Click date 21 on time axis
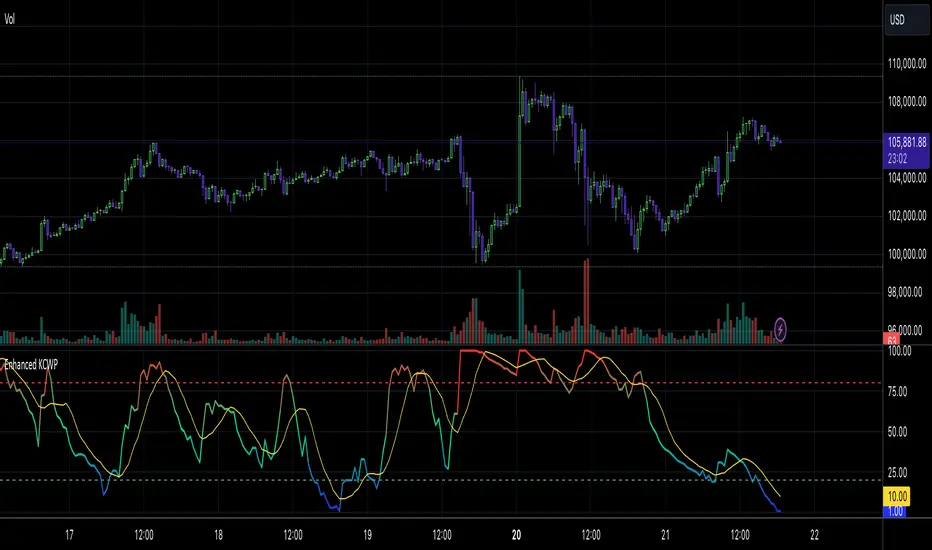932x550 pixels. point(665,535)
